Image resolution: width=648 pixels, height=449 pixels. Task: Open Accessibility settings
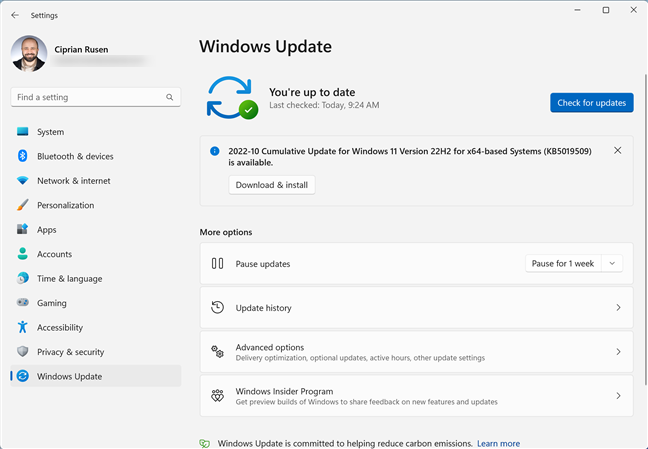[95, 327]
